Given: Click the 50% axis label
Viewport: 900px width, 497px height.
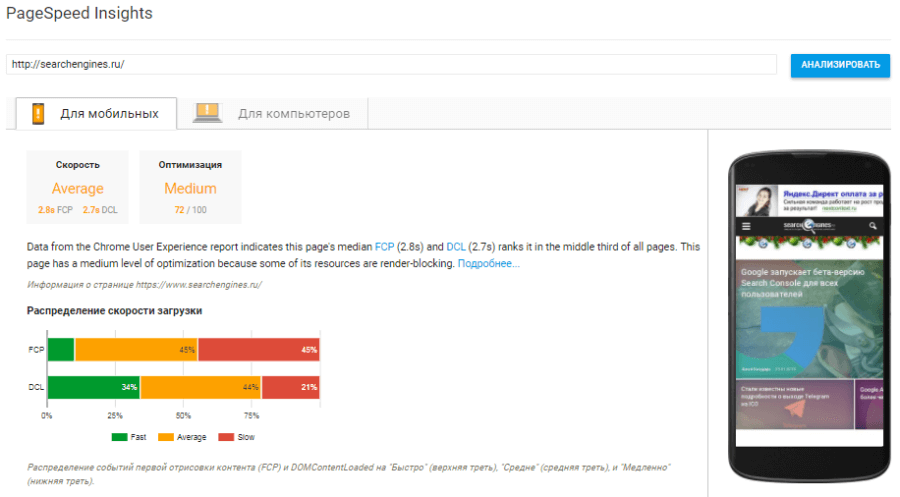Looking at the screenshot, I should click(183, 416).
